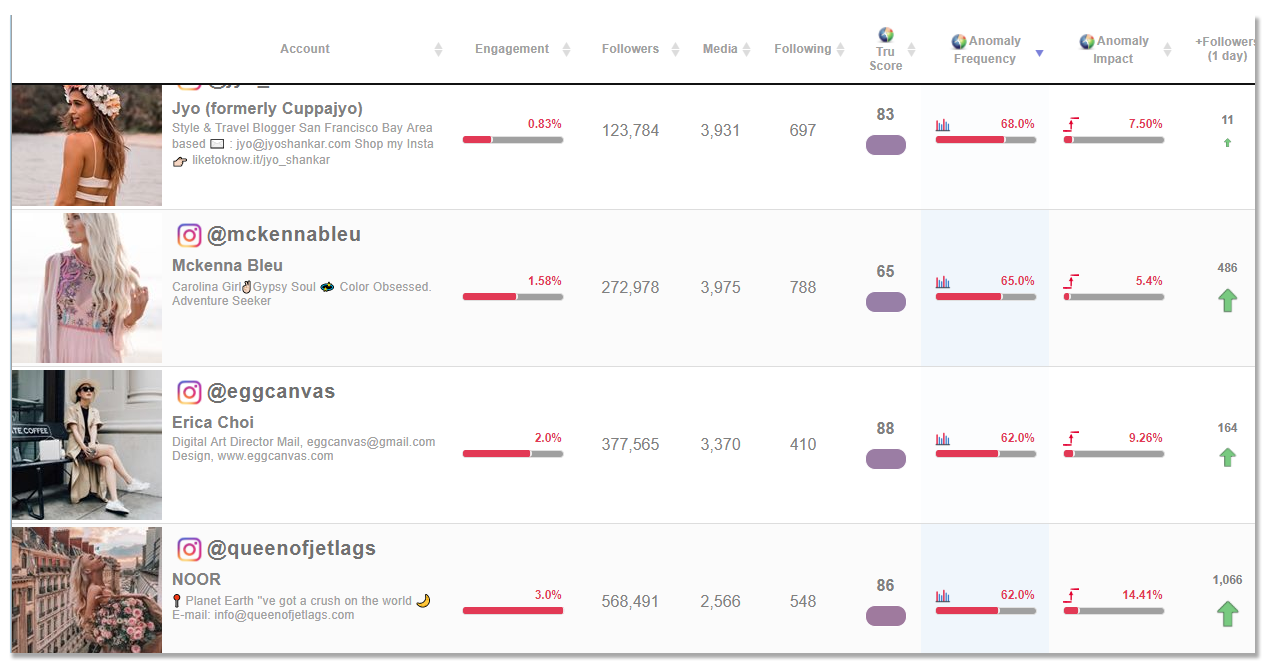This screenshot has width=1265, height=668.
Task: Click purple Tru Score pill under 88
Action: pyautogui.click(x=886, y=459)
